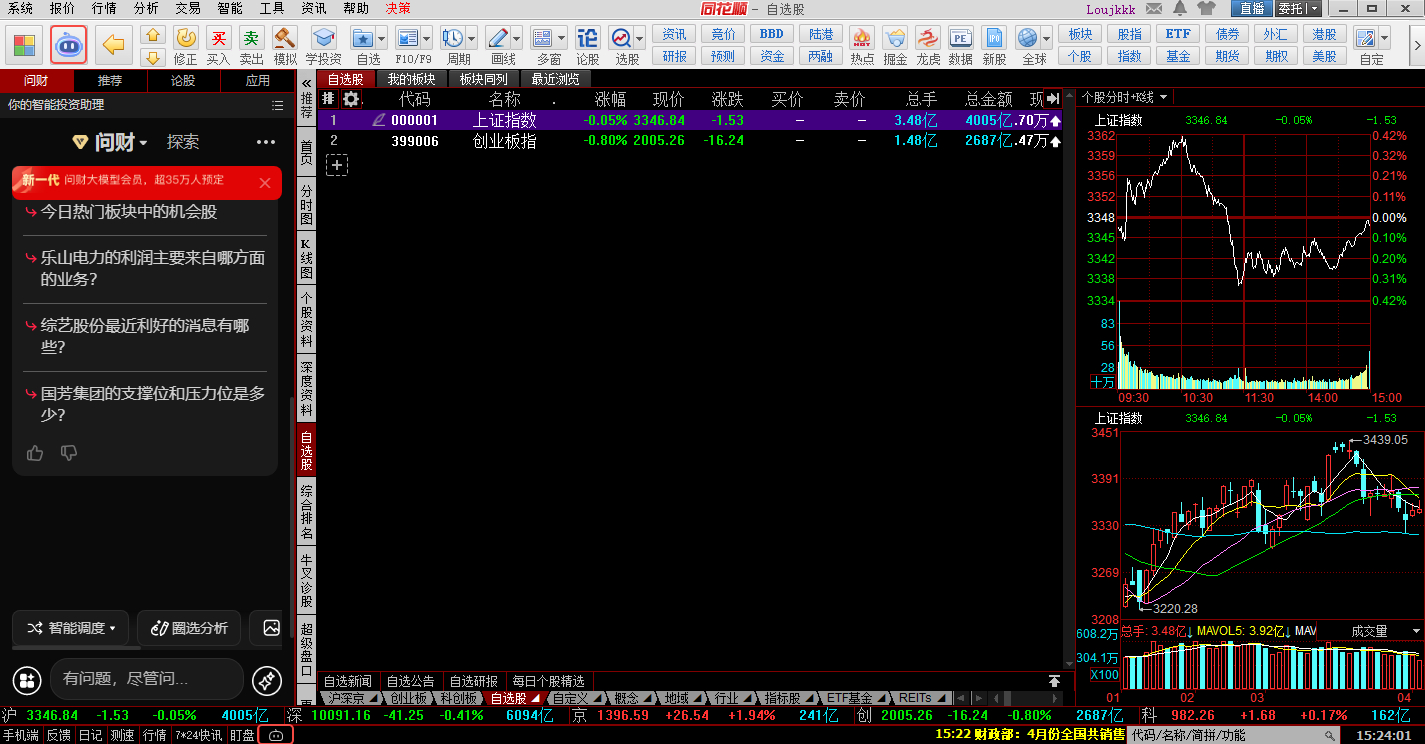
Task: Open 龙虎 dragon-tiger list icon
Action: point(928,39)
